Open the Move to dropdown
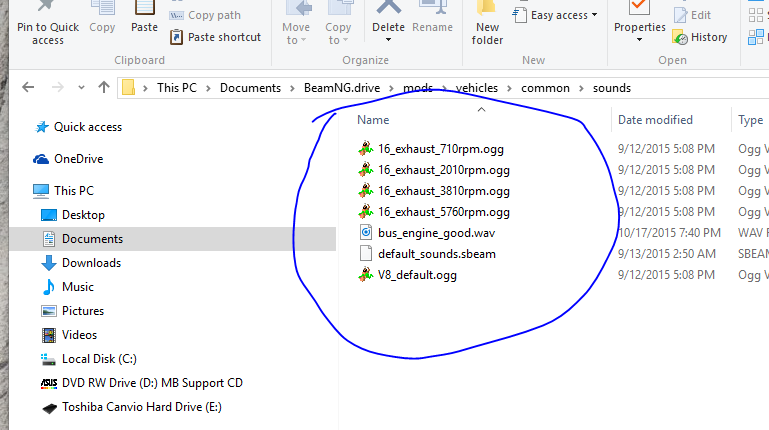769x430 pixels. tap(296, 24)
